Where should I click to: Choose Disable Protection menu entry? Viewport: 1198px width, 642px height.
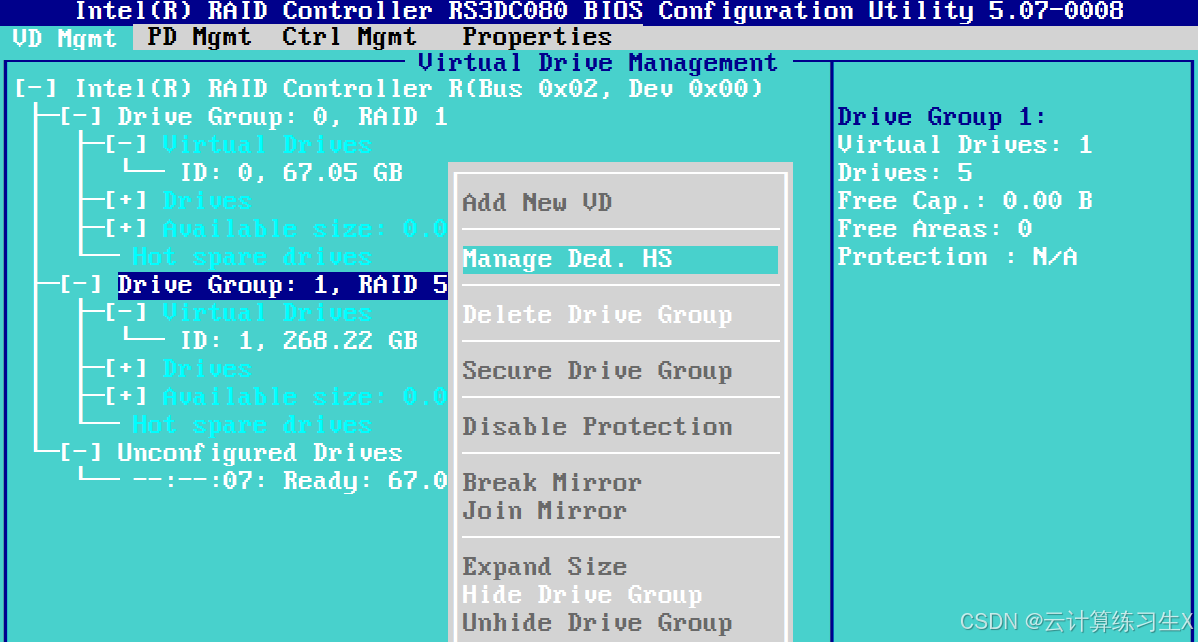coord(597,427)
